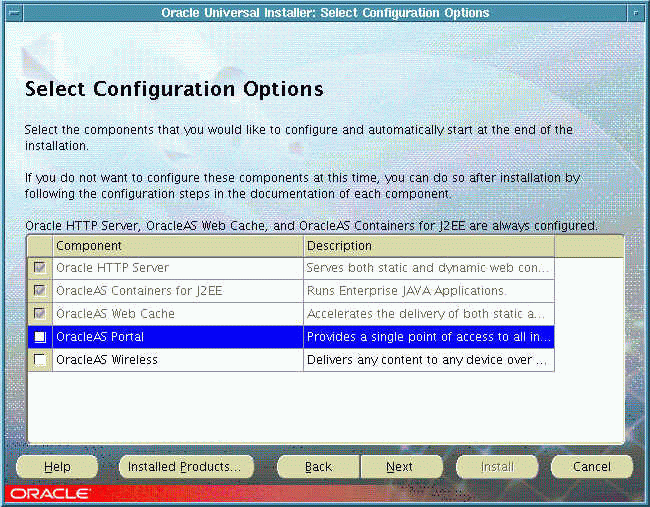Open Installed Products dialog
Image resolution: width=650 pixels, height=507 pixels.
[x=187, y=467]
